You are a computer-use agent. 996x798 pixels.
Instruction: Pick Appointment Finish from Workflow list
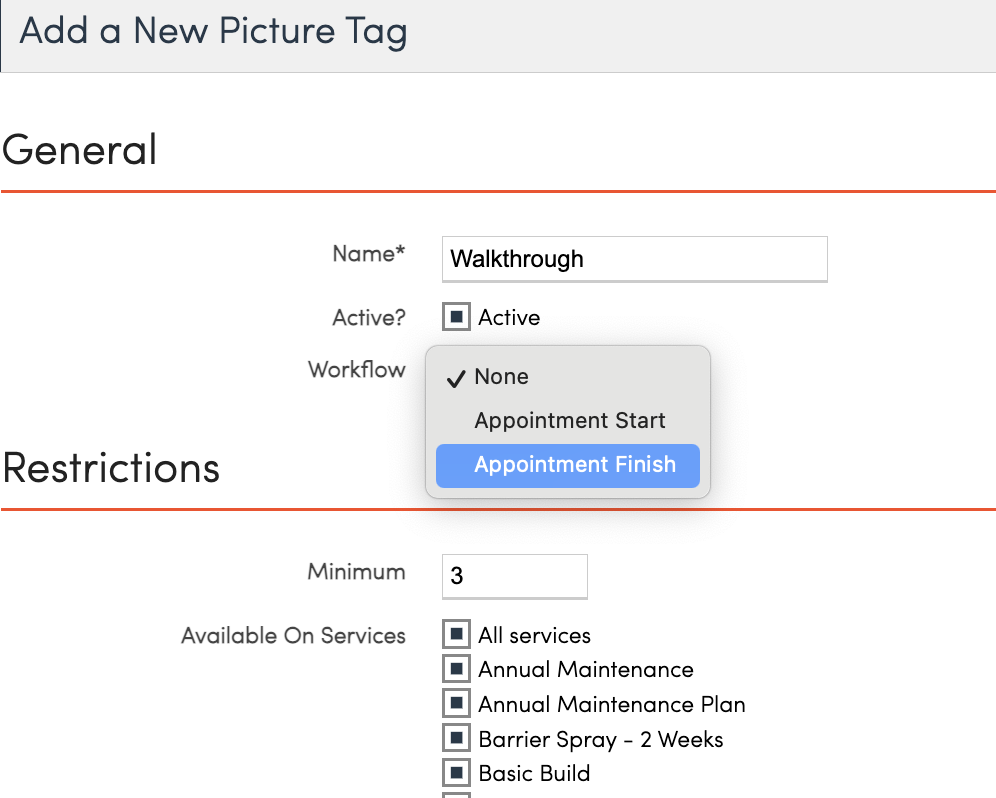coord(574,465)
